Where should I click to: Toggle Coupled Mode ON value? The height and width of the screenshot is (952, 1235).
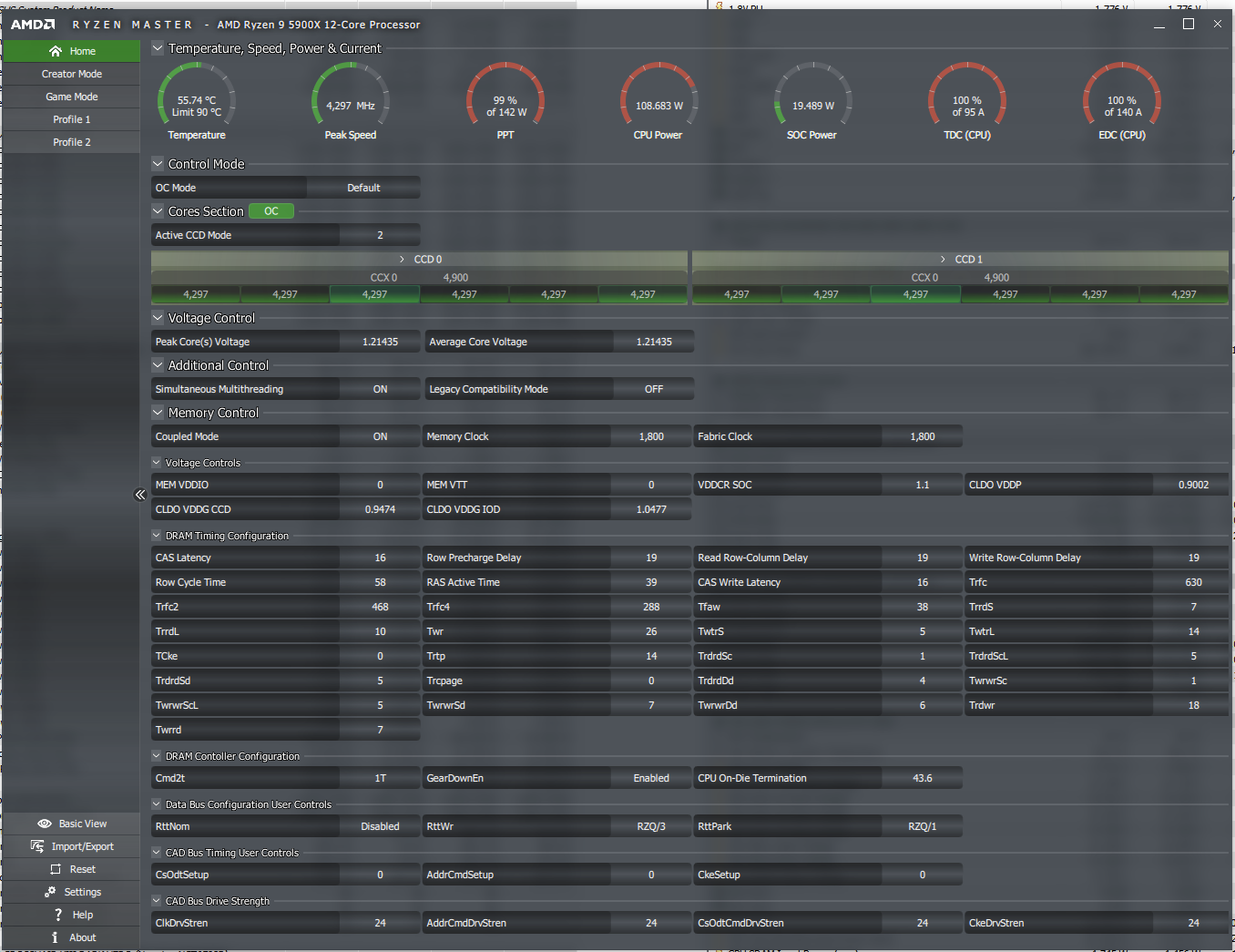380,436
